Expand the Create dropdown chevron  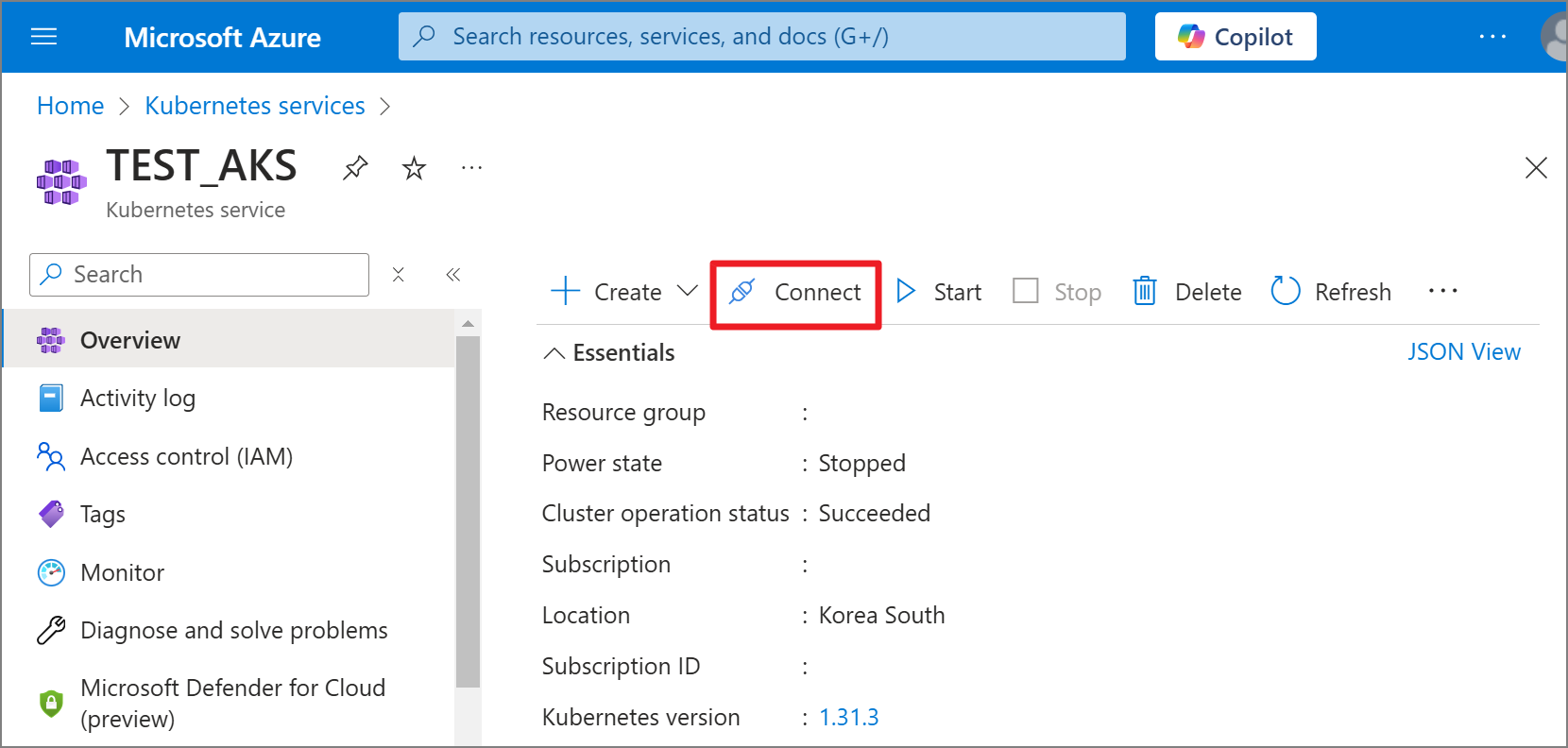pyautogui.click(x=688, y=291)
